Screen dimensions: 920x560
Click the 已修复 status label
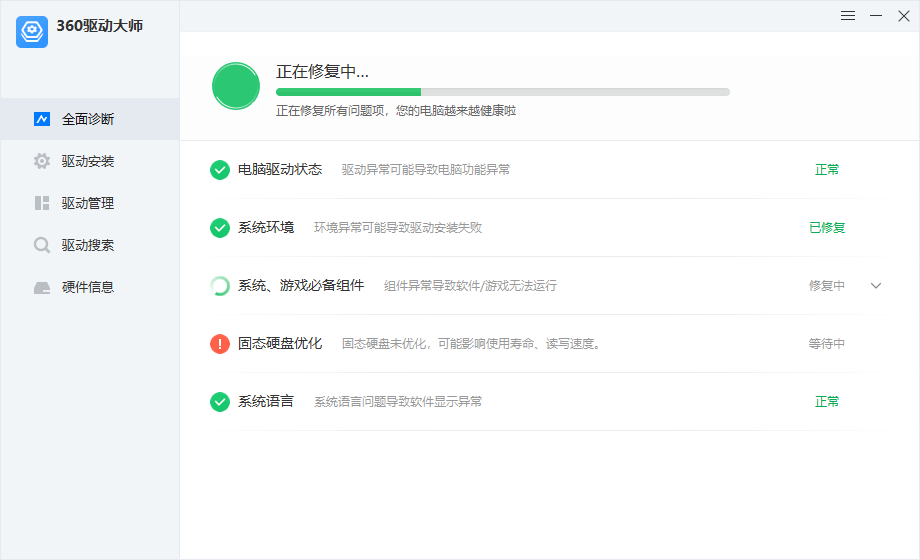coord(827,228)
